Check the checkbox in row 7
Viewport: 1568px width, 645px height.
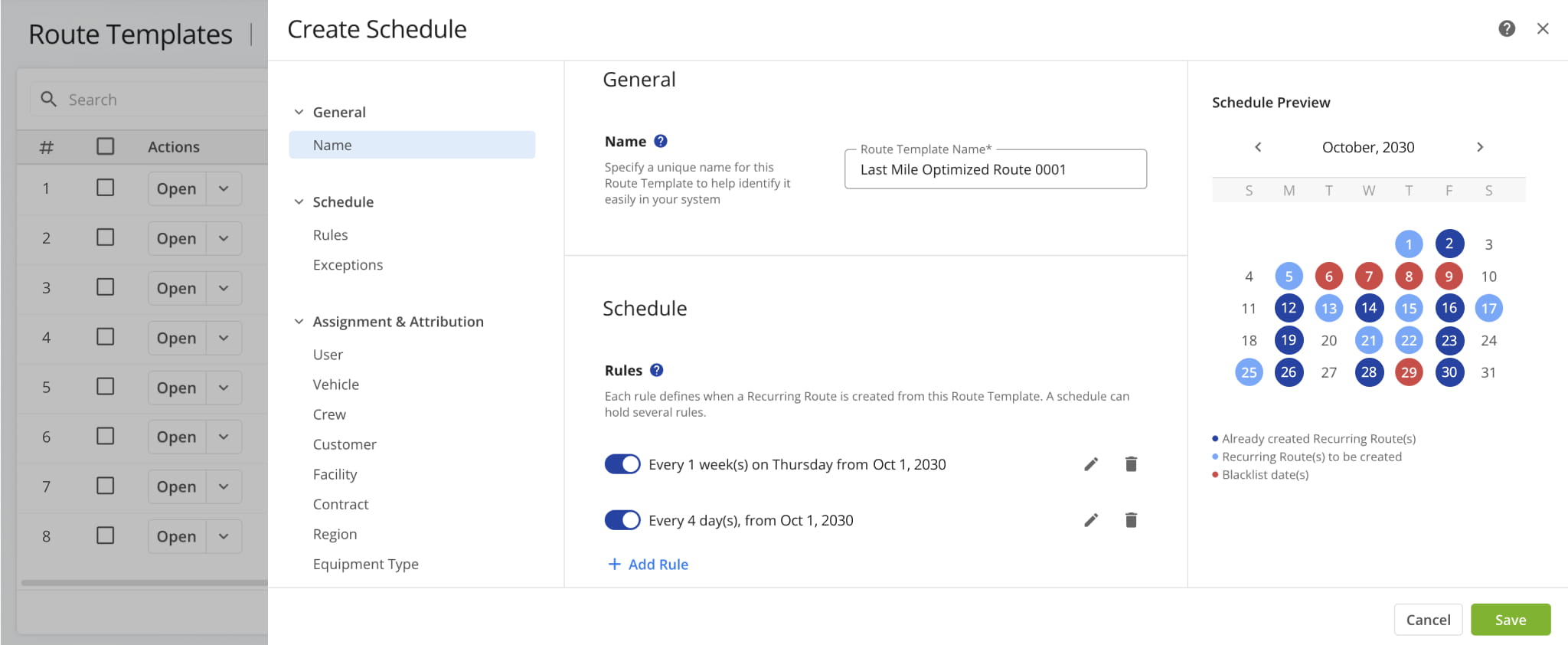(106, 486)
